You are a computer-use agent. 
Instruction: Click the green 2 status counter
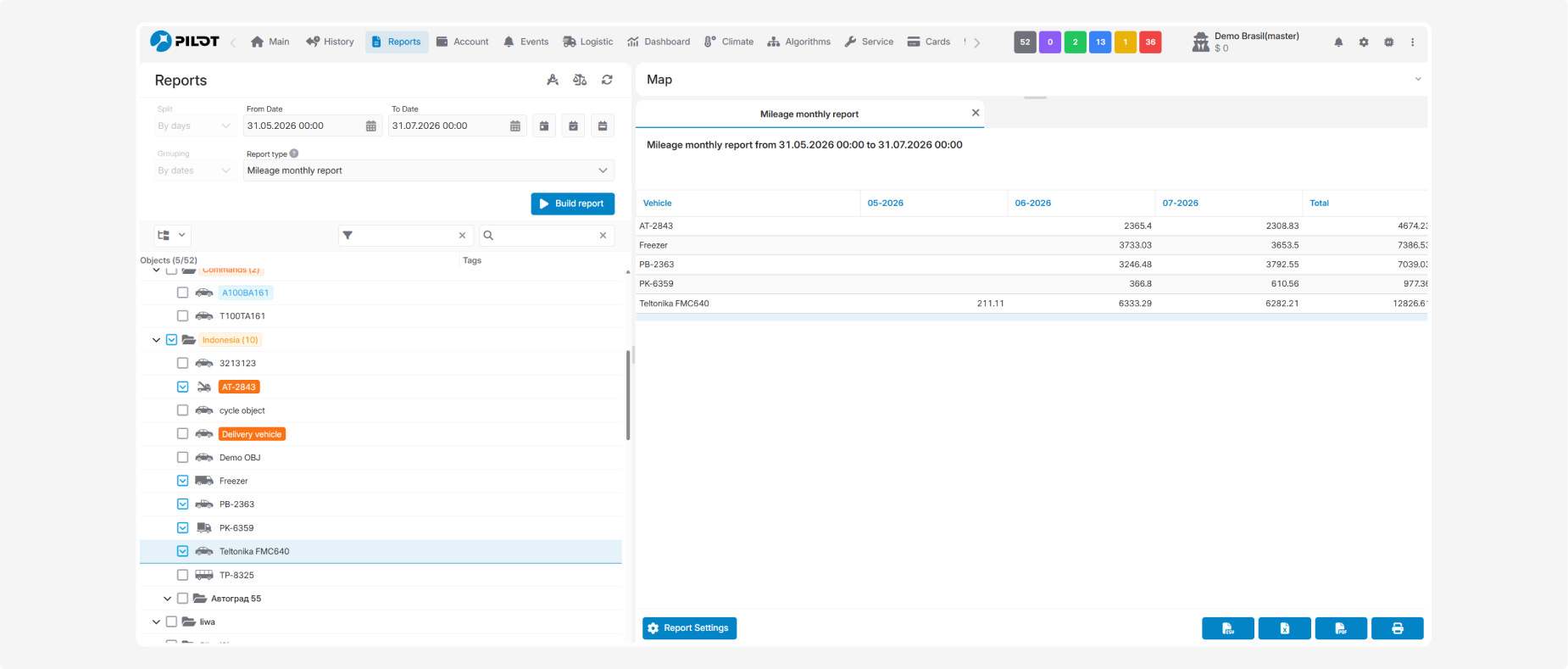[1076, 42]
